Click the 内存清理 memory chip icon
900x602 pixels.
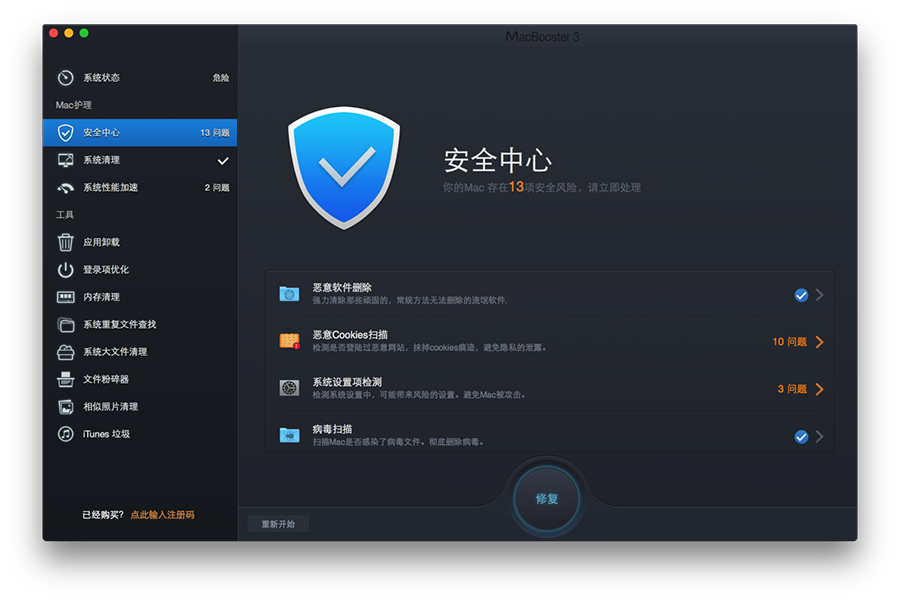[x=65, y=297]
